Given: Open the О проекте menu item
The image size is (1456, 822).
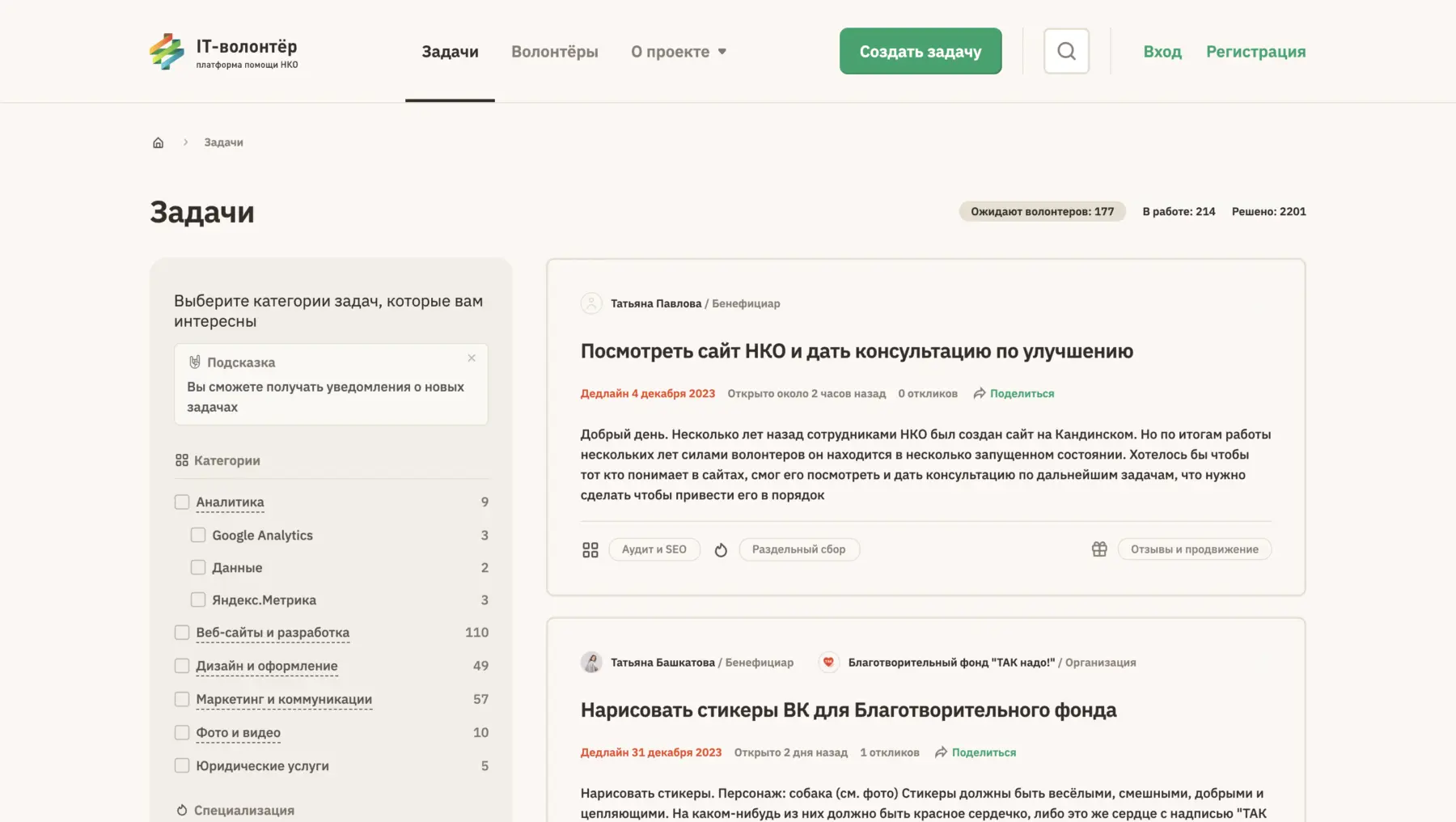Looking at the screenshot, I should [670, 52].
